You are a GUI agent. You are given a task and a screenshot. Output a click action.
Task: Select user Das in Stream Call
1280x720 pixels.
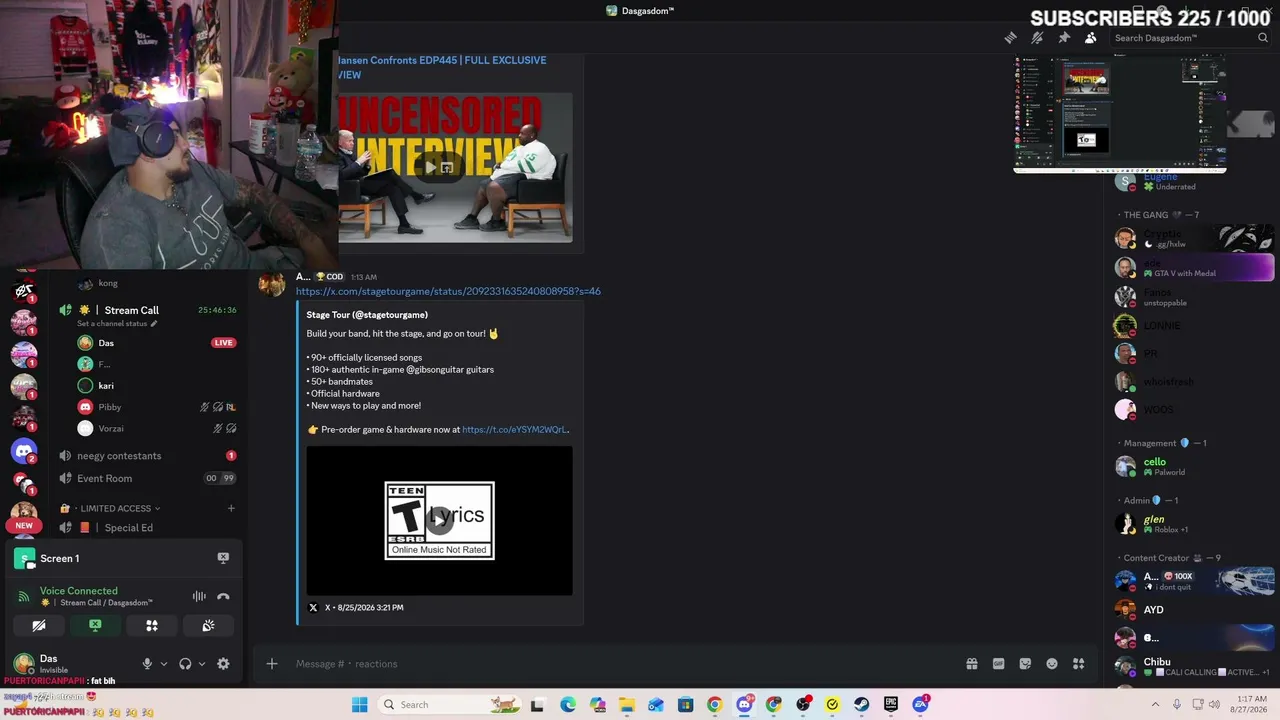pos(106,343)
